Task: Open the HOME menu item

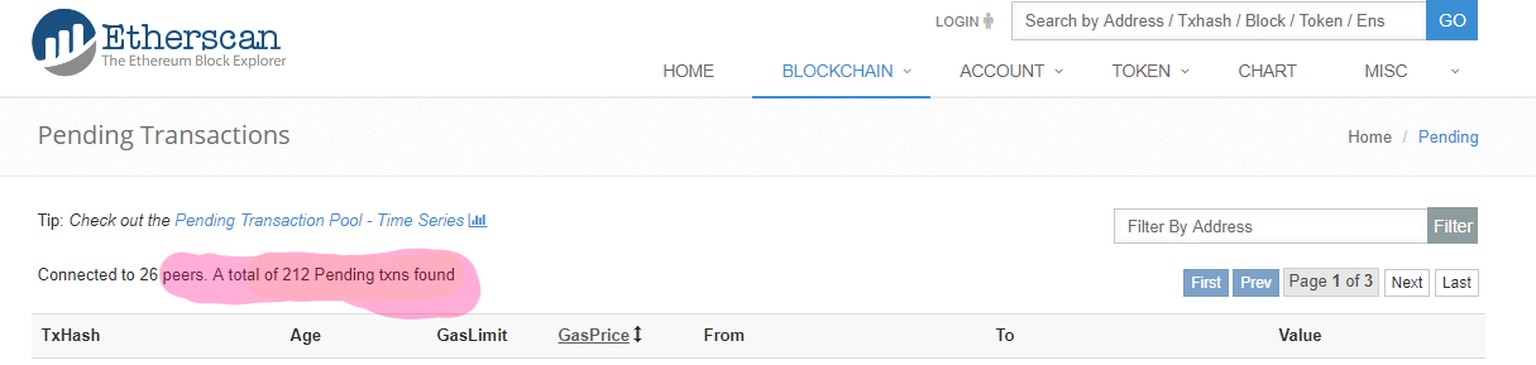Action: [688, 71]
